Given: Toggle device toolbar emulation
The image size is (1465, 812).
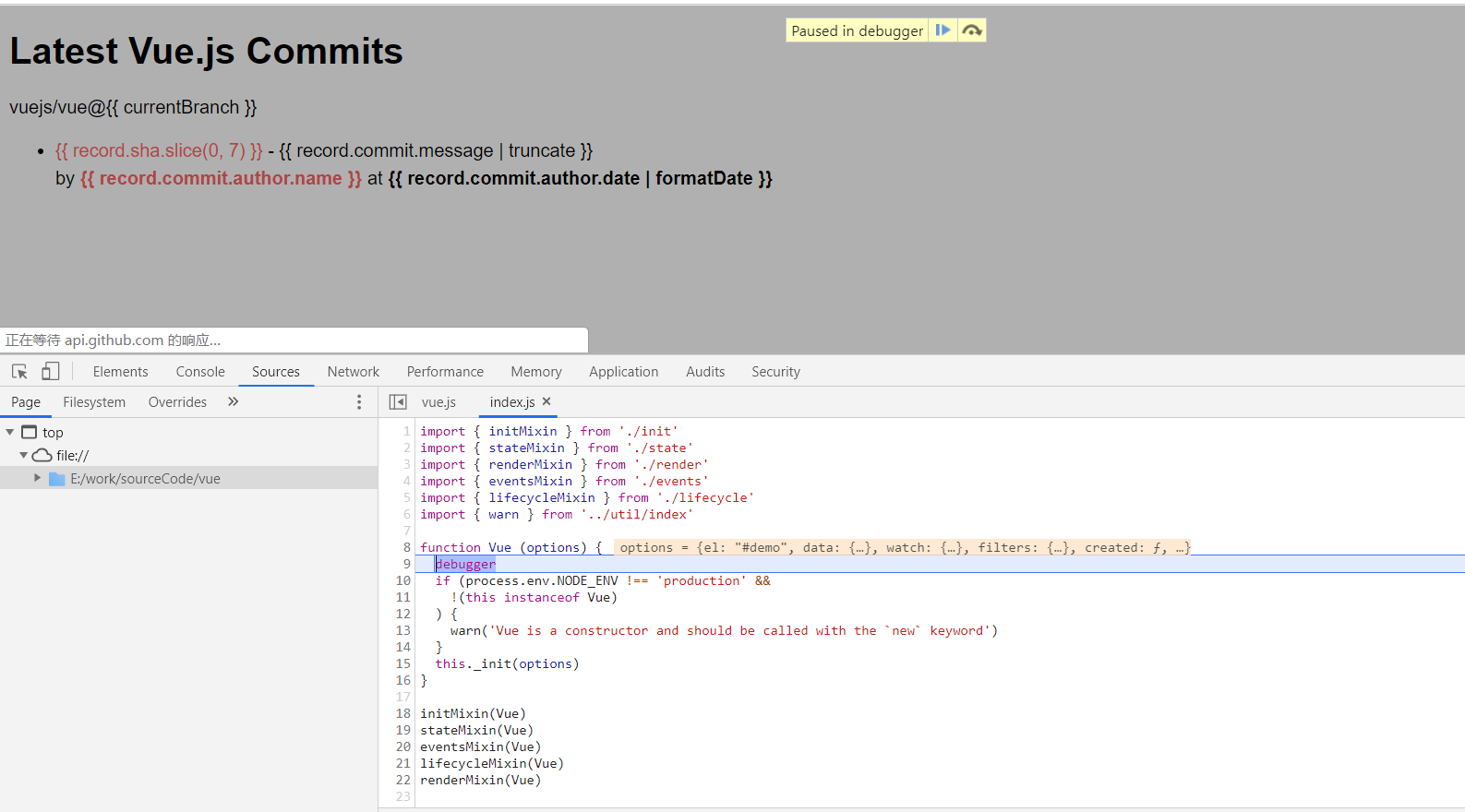Looking at the screenshot, I should coord(50,371).
